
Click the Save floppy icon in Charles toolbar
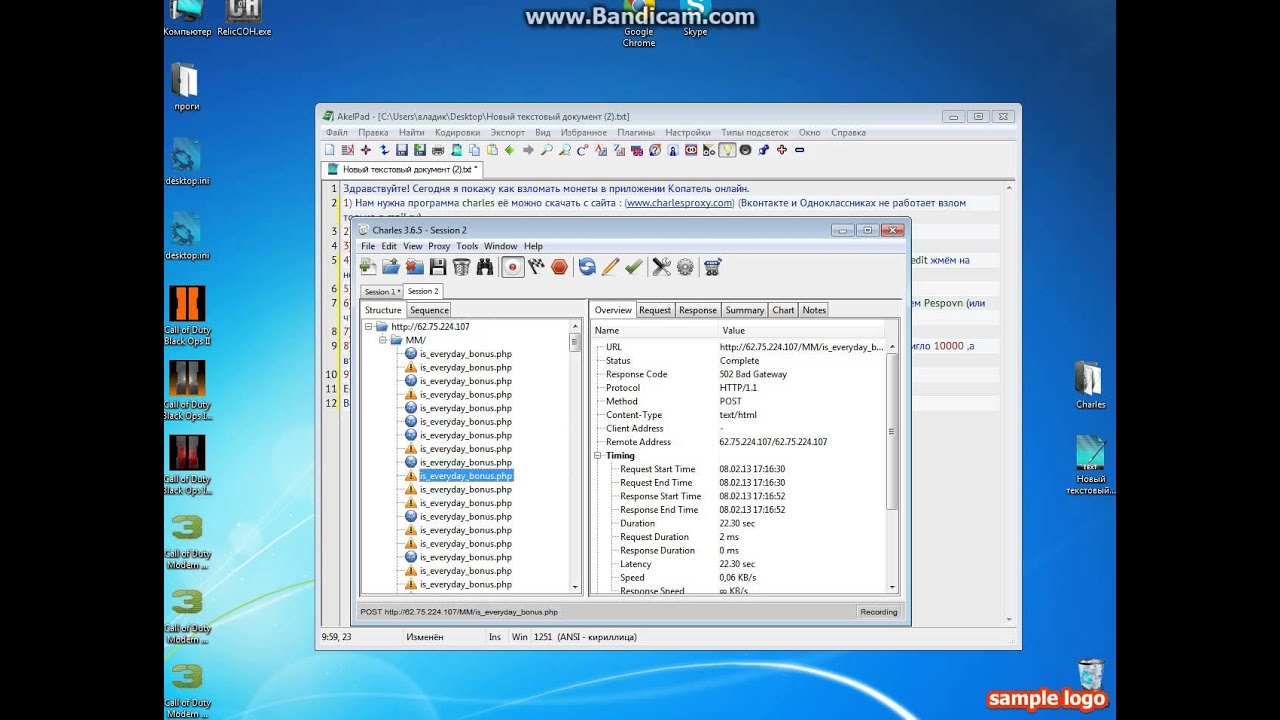pos(438,267)
